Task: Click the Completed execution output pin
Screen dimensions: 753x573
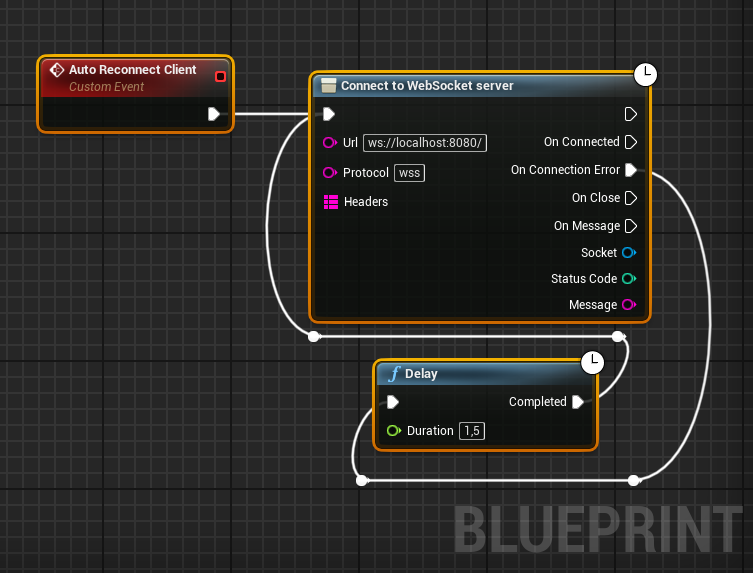Action: point(578,402)
